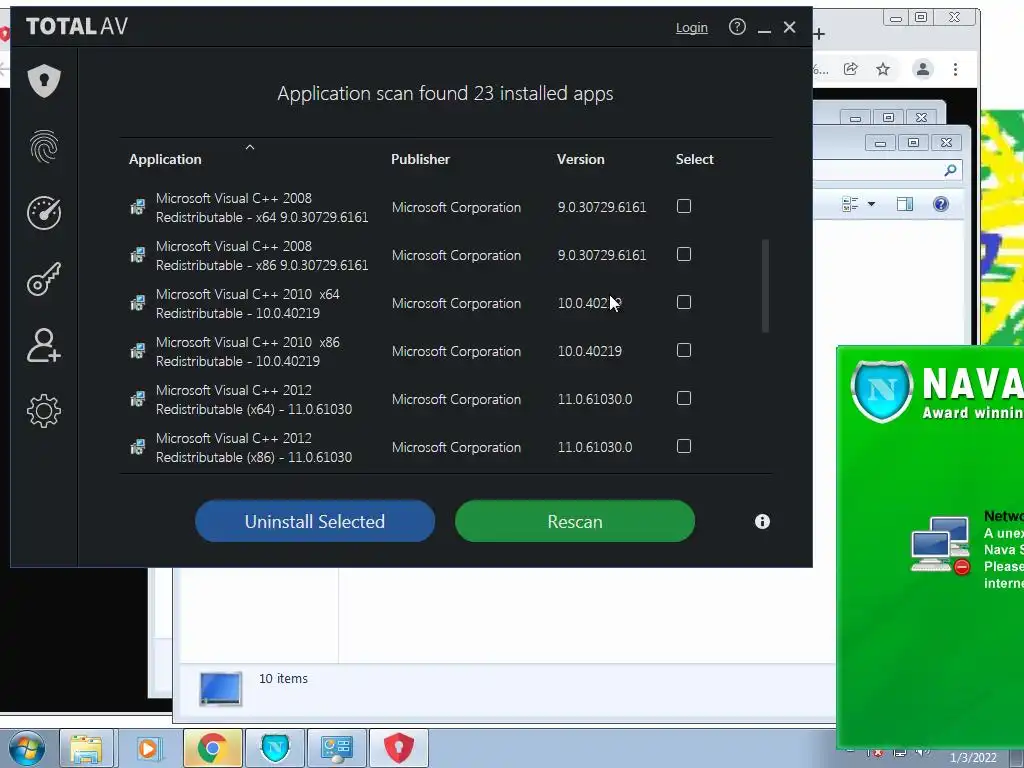Open Chrome's profile avatar
Screen dimensions: 1024x768
(x=923, y=69)
